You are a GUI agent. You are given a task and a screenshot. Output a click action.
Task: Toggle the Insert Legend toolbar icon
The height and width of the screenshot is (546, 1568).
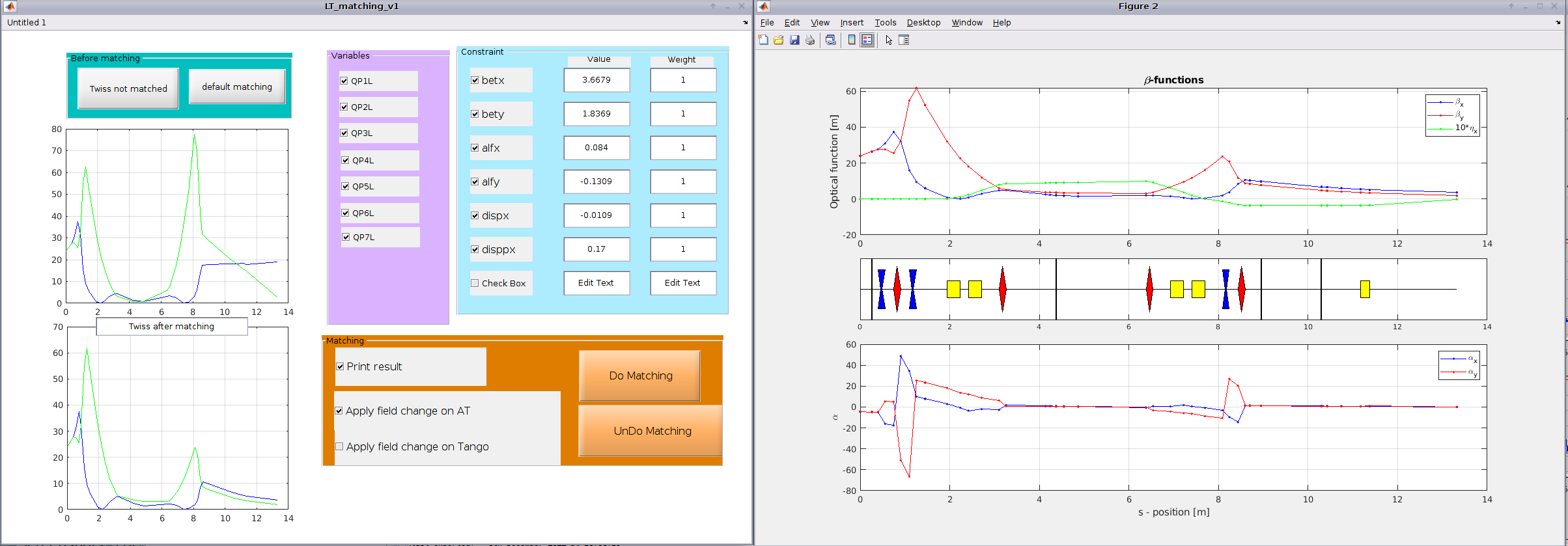pos(867,40)
